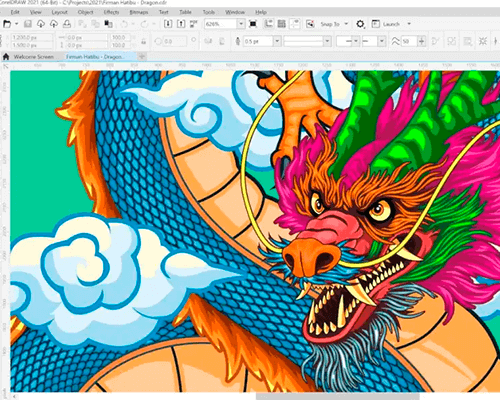Click the Copy icon in the toolbar
500x400 pixels.
pos(95,24)
